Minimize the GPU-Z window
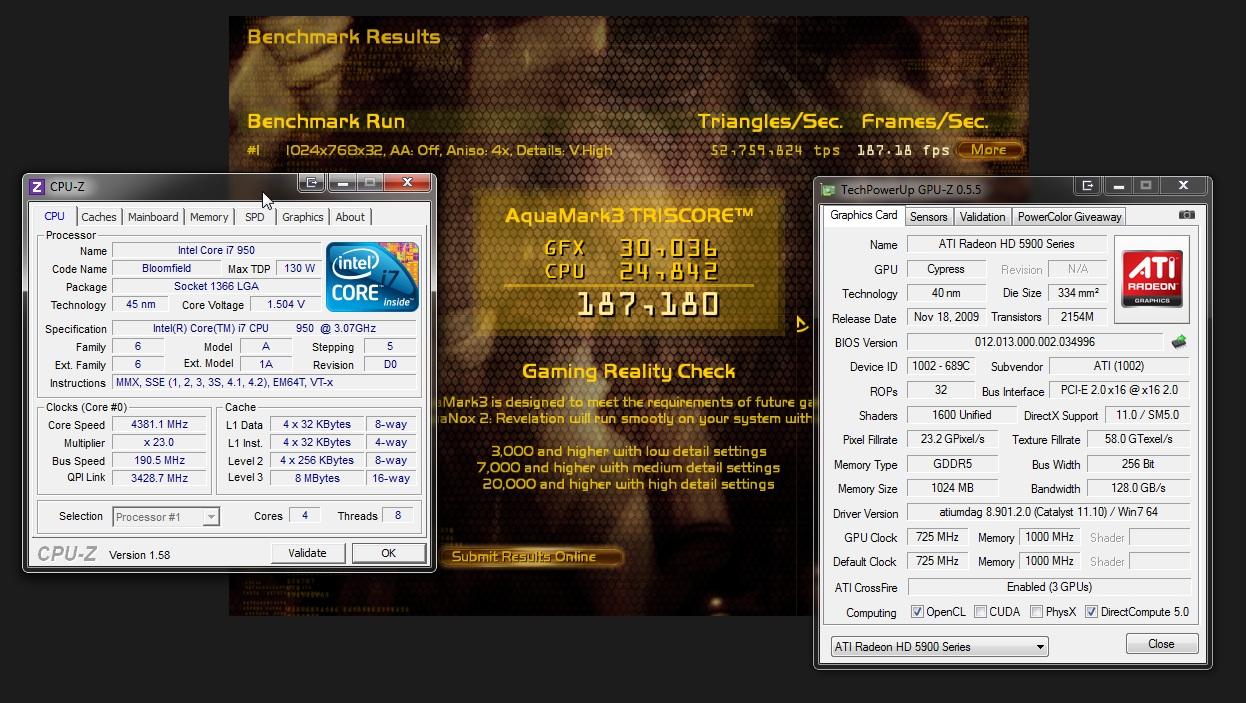Screen dimensions: 1246x703 (1117, 185)
